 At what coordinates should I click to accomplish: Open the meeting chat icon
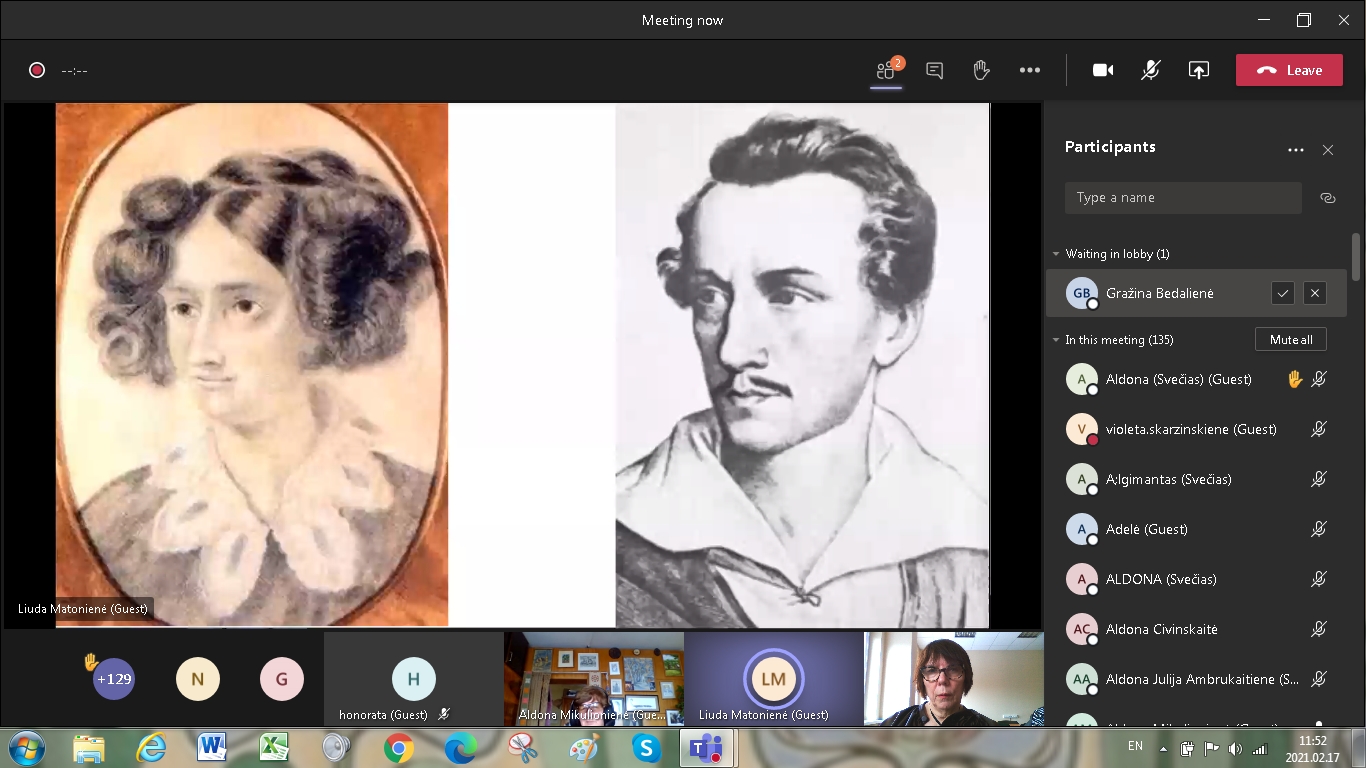click(x=934, y=70)
